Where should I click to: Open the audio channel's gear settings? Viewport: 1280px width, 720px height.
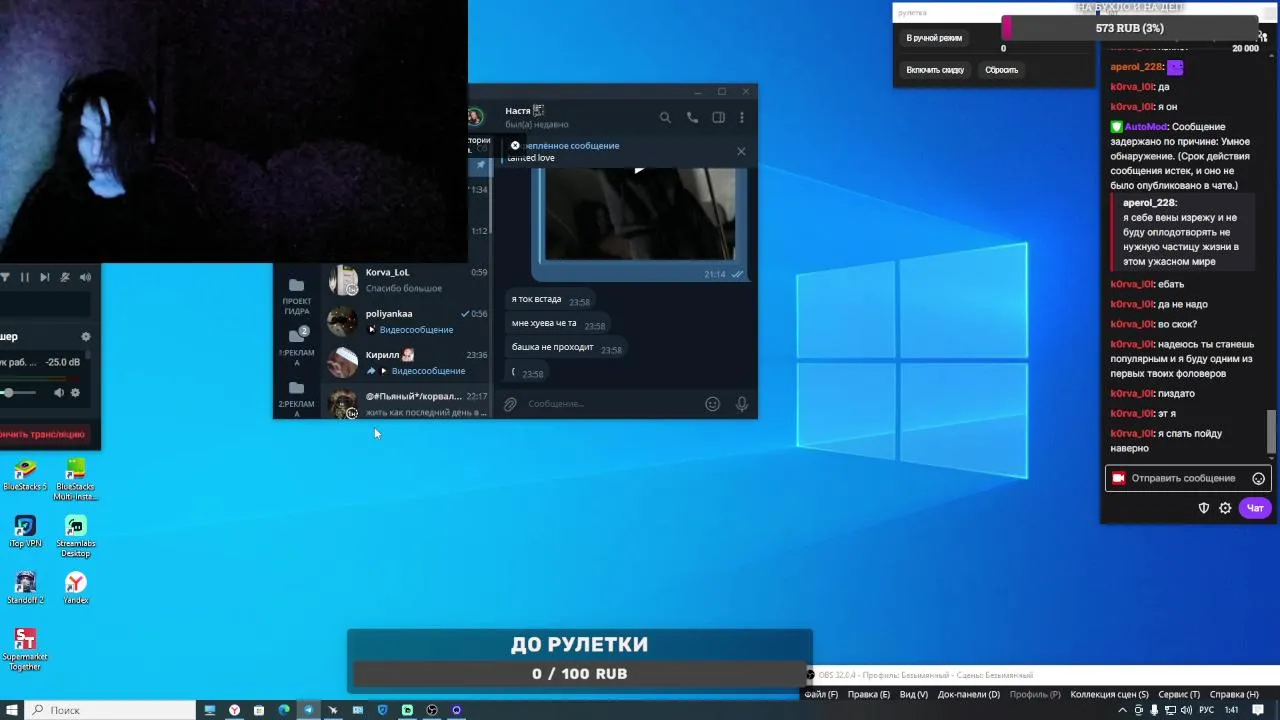[x=75, y=393]
